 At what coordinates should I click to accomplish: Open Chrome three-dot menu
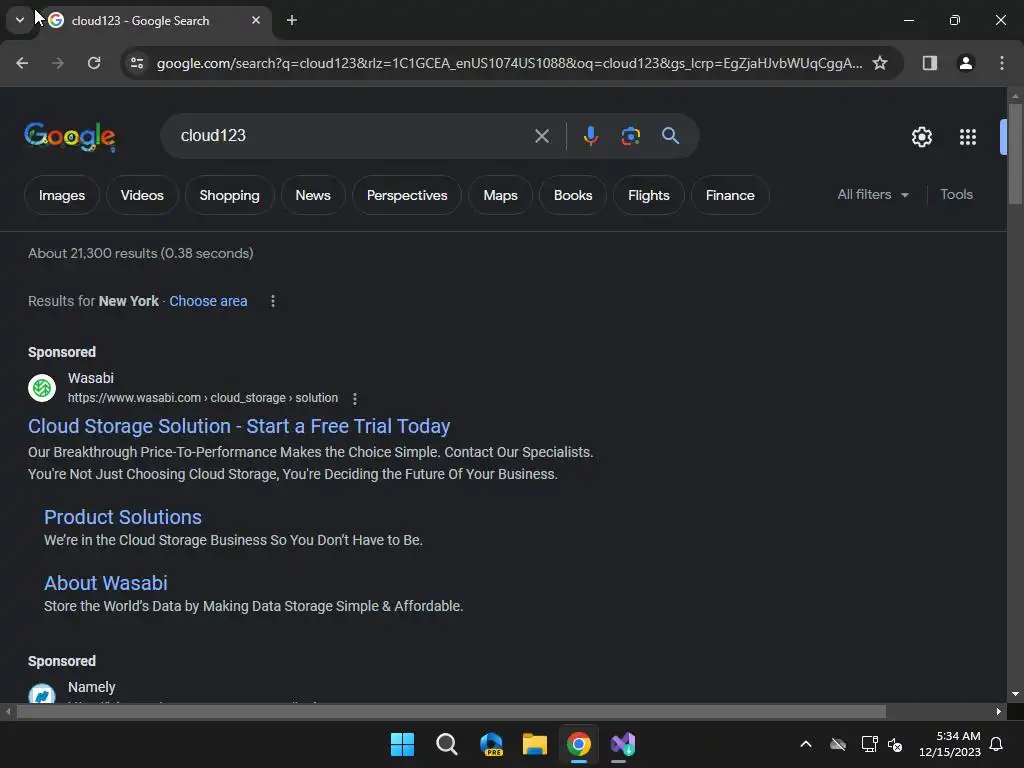coord(1001,63)
